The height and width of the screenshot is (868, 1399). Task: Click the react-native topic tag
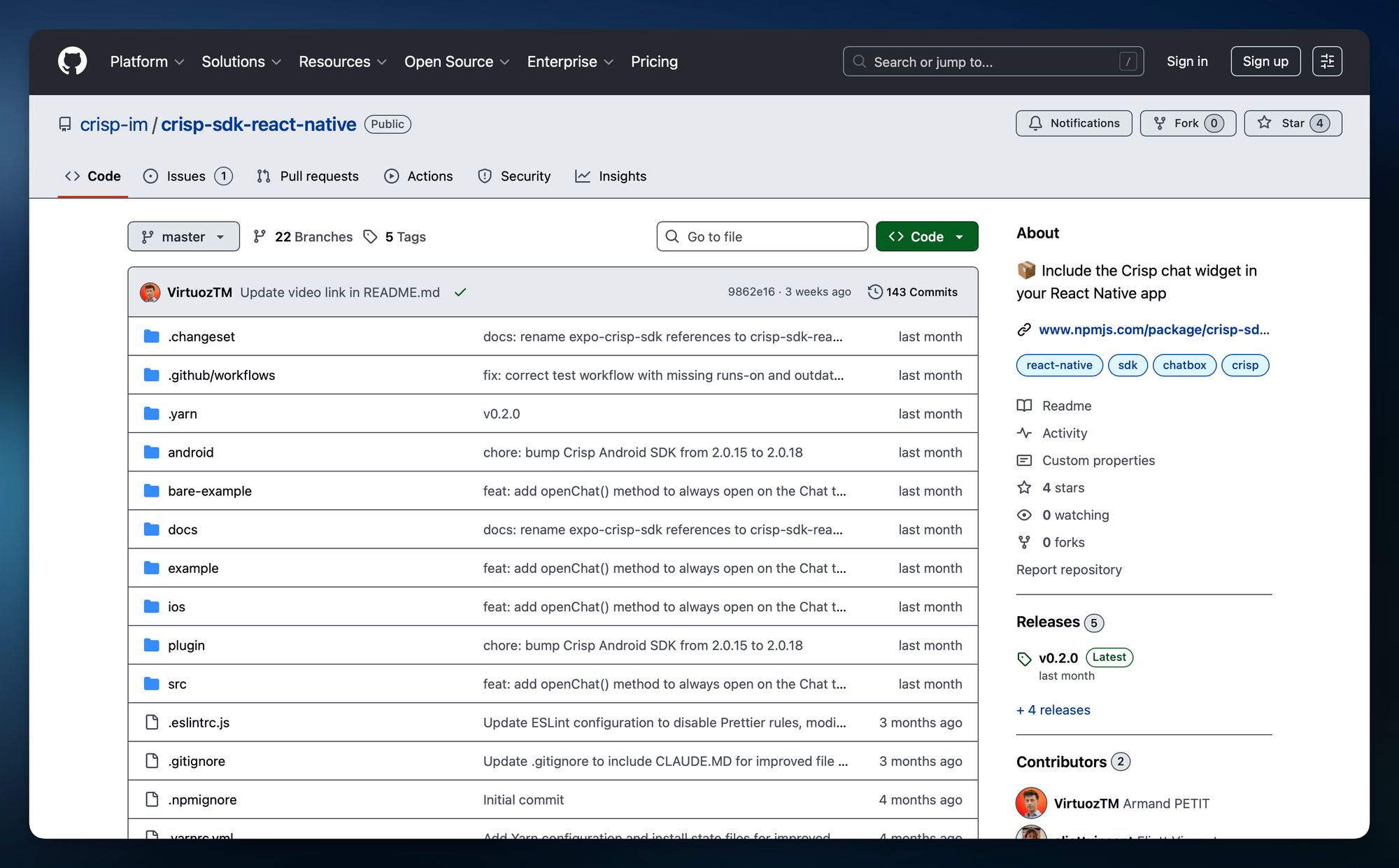(x=1059, y=364)
